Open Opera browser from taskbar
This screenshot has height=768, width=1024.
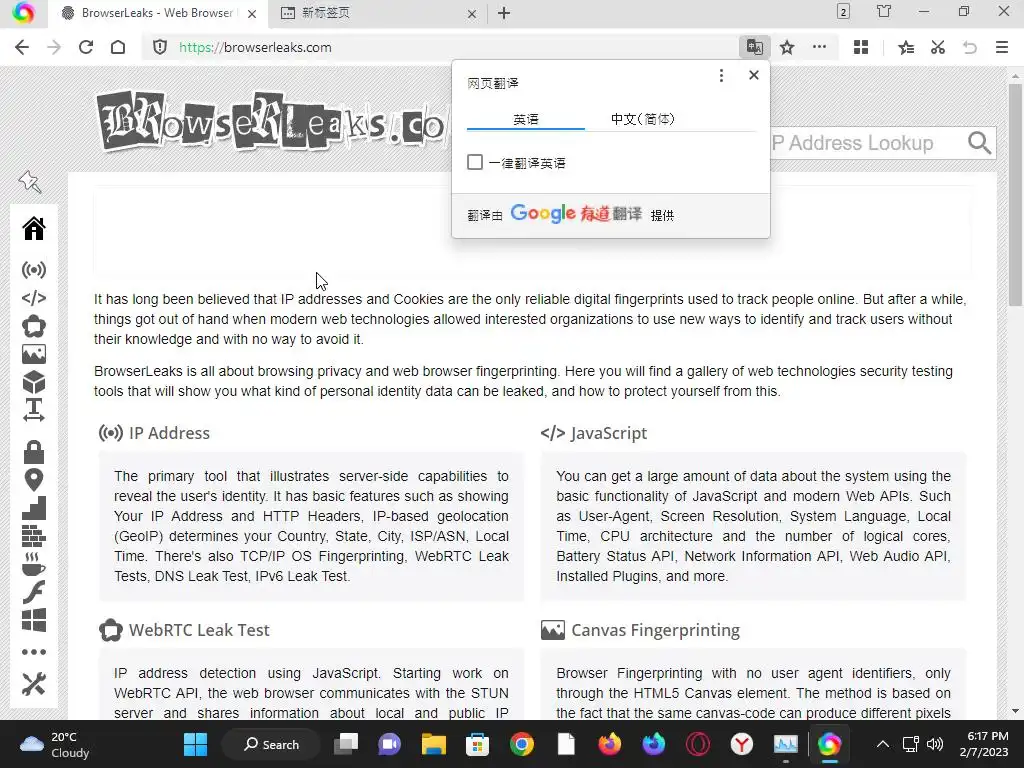tap(697, 744)
